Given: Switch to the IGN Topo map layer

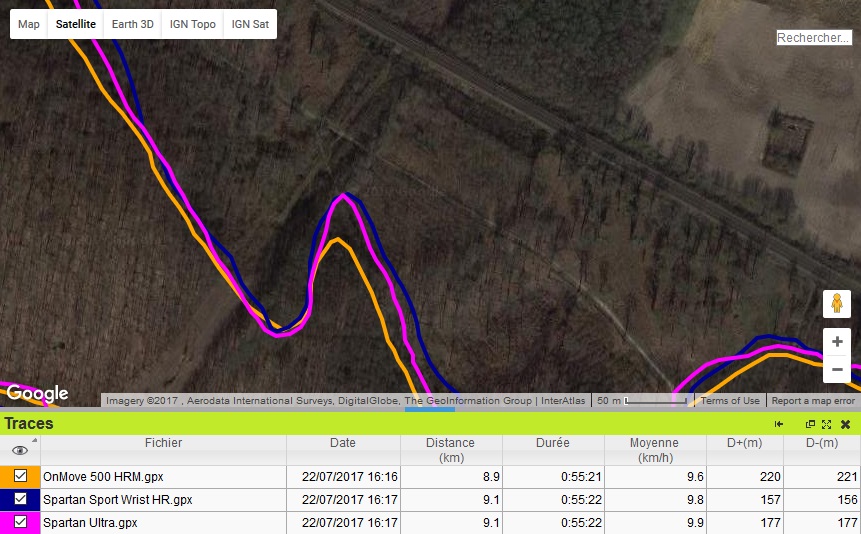Looking at the screenshot, I should [192, 24].
